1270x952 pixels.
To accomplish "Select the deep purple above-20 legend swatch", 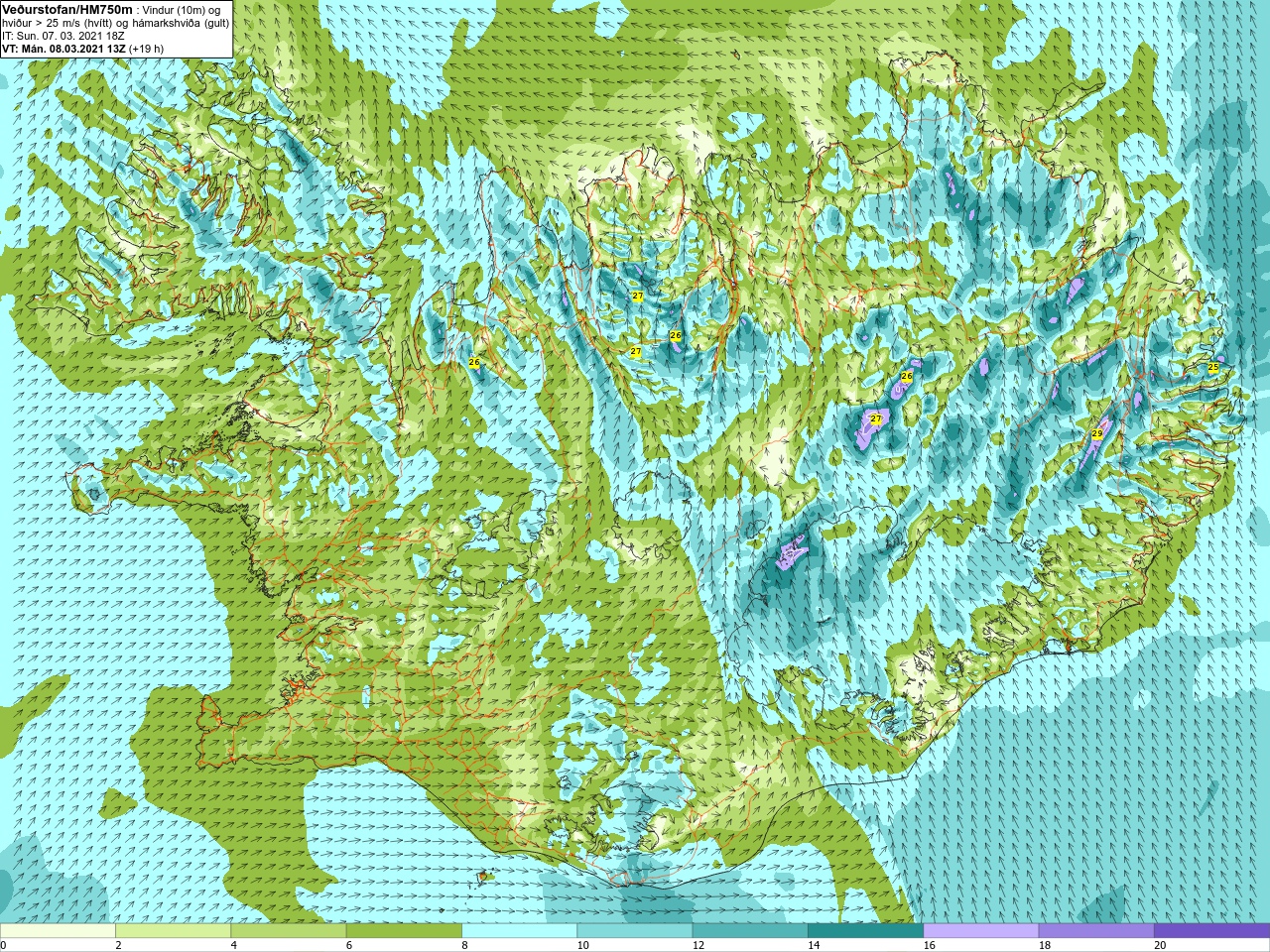I will (x=1211, y=931).
